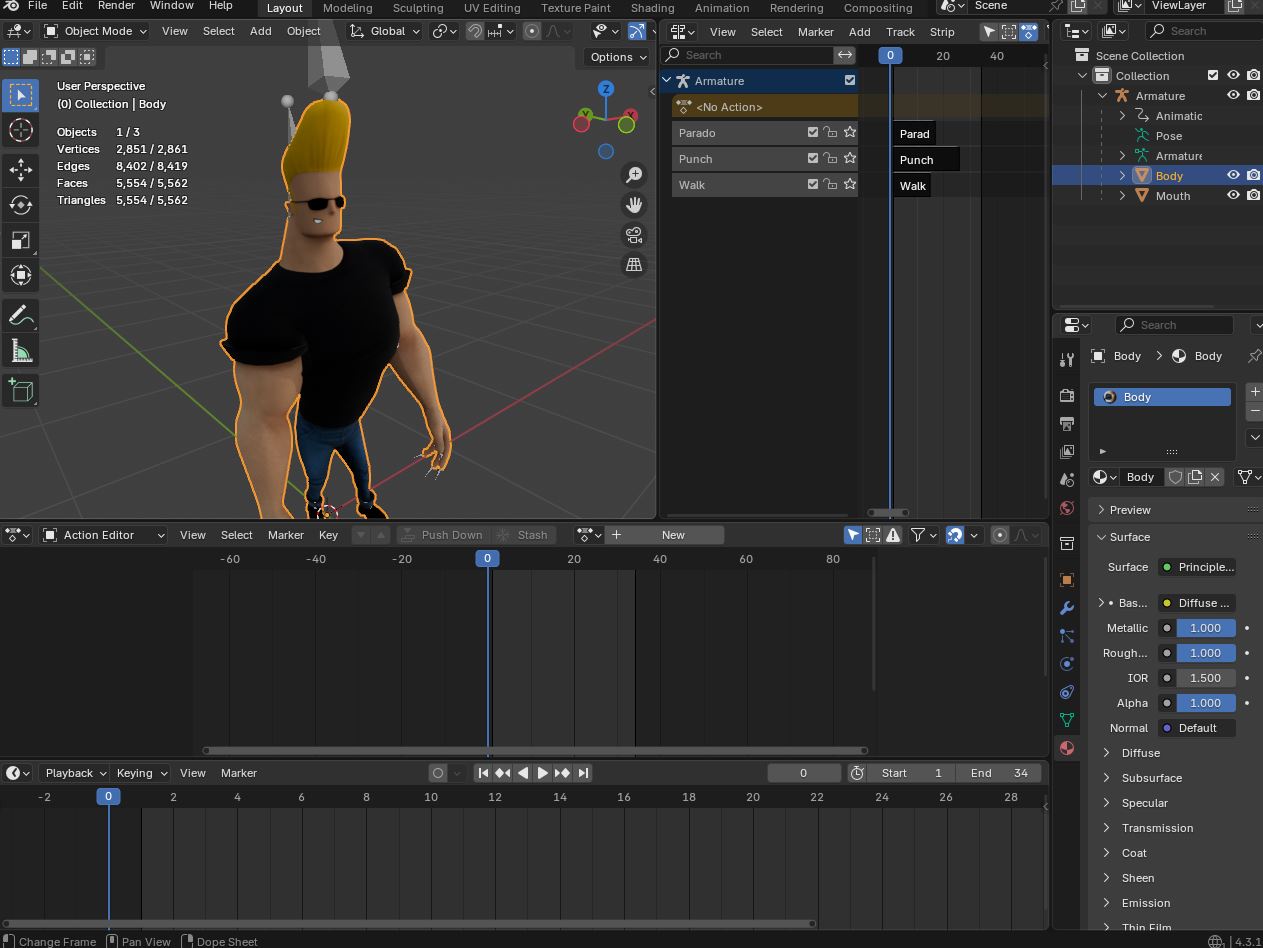Switch perspective/orthographic grid icon
Image resolution: width=1263 pixels, height=948 pixels.
click(634, 265)
